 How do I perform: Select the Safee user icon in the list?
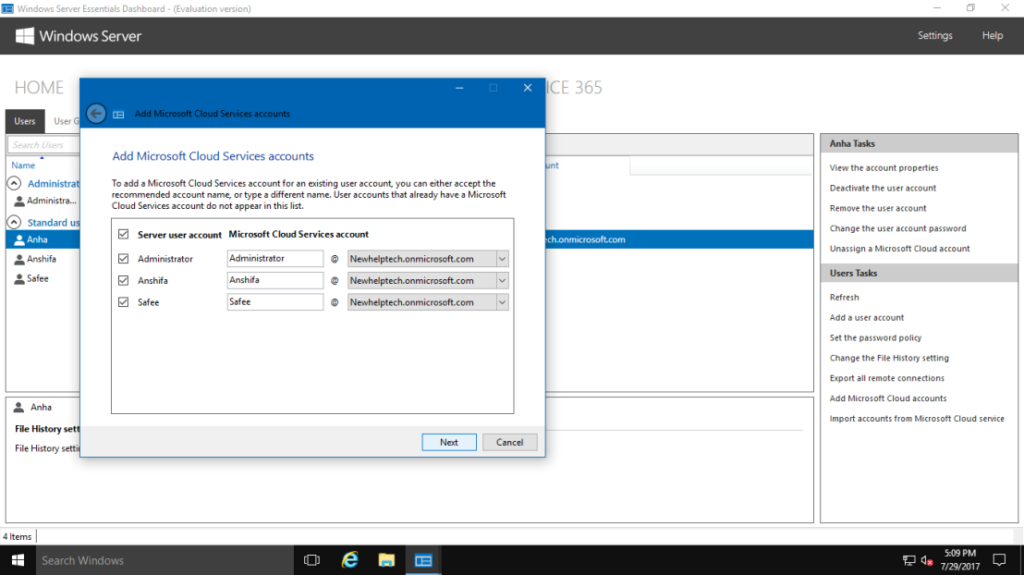point(20,279)
